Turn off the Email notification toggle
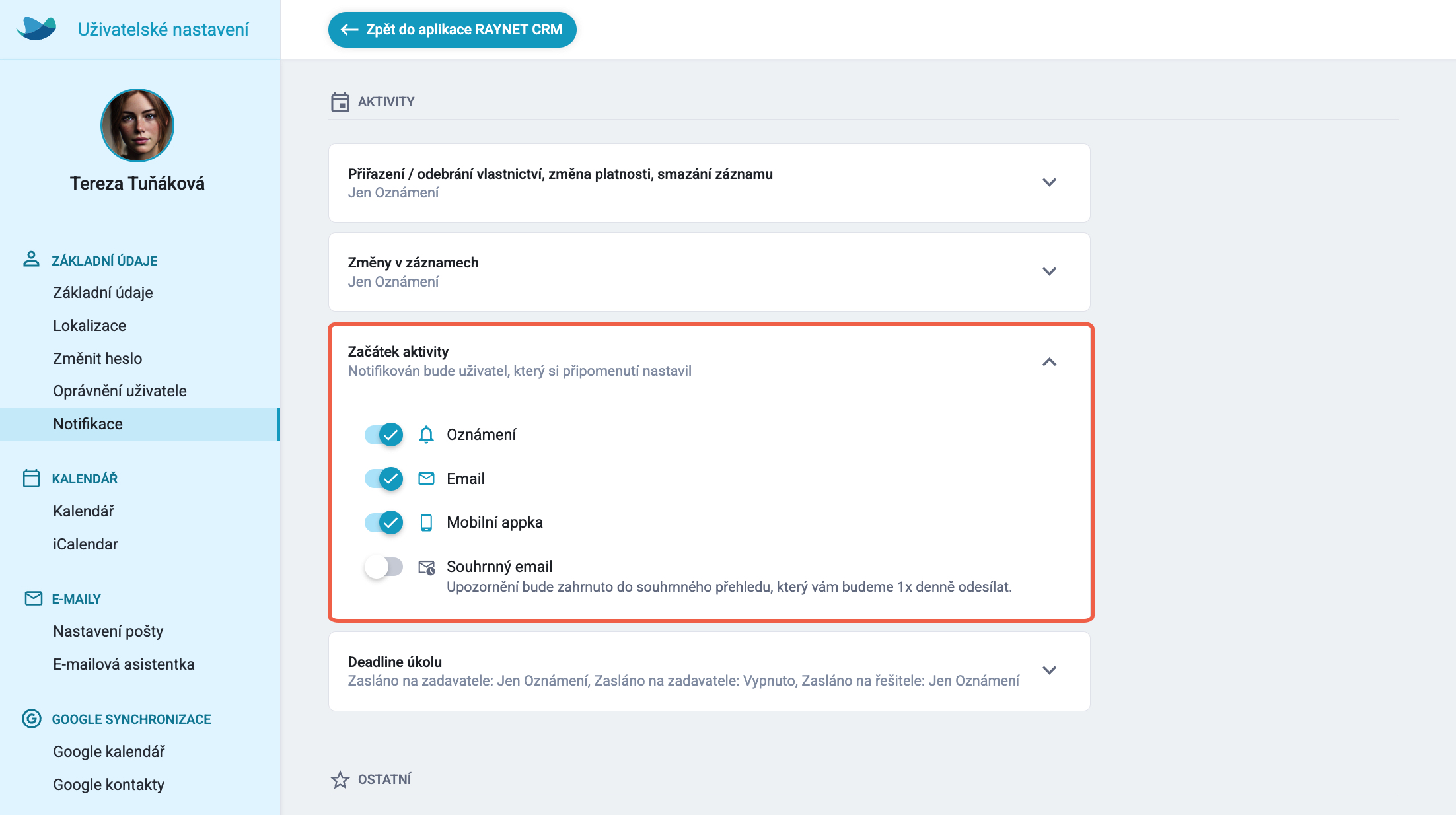The image size is (1456, 815). 384,479
